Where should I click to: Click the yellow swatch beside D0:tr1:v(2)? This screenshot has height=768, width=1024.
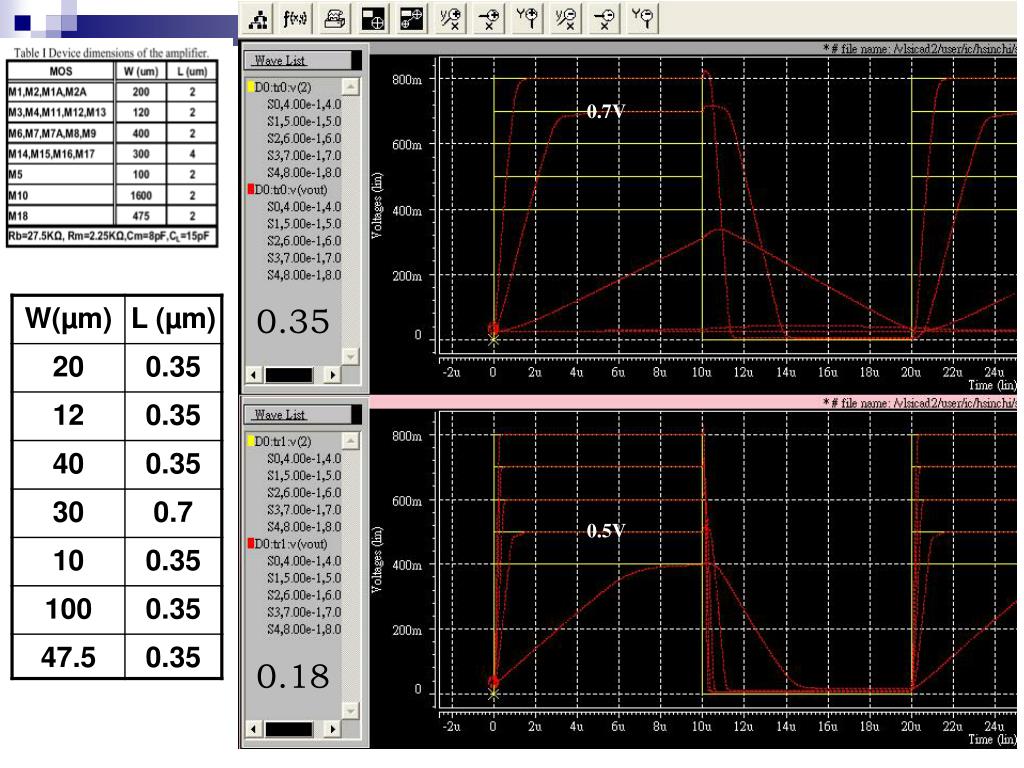click(x=250, y=441)
